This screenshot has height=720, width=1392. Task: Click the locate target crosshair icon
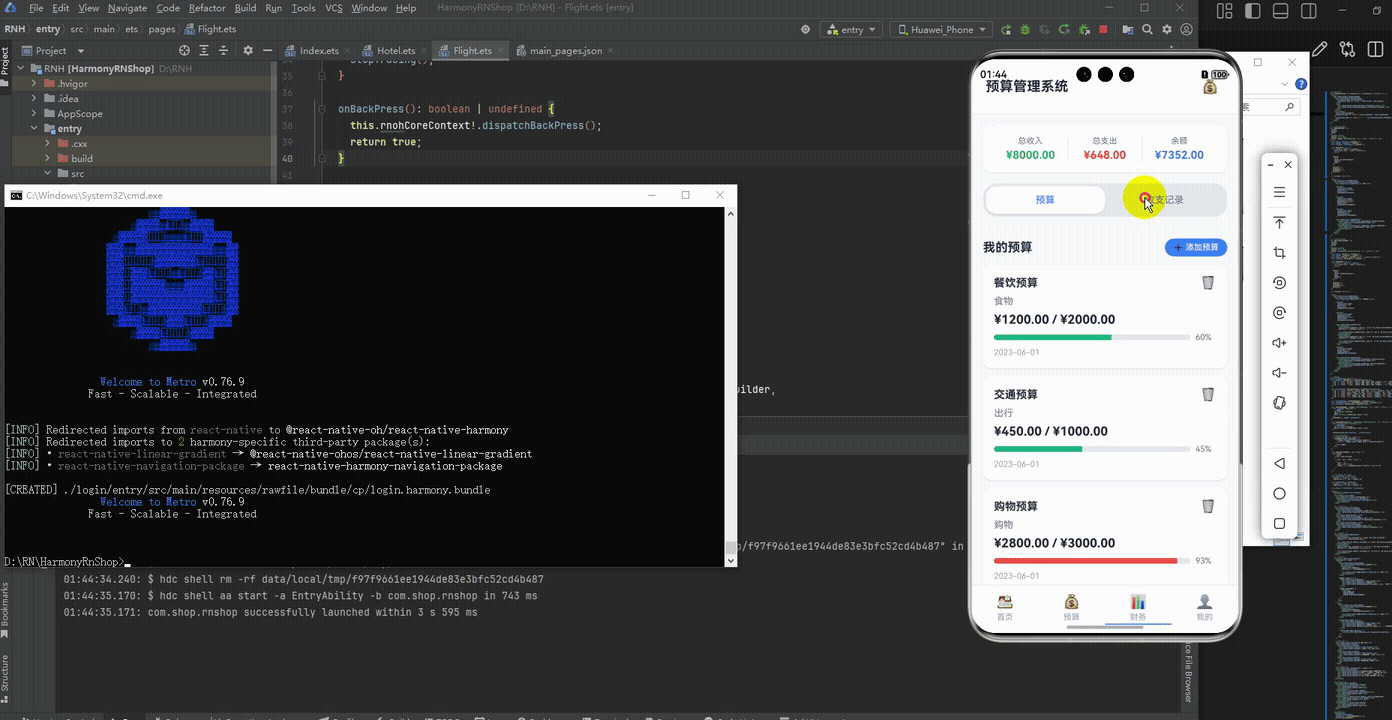click(x=805, y=30)
